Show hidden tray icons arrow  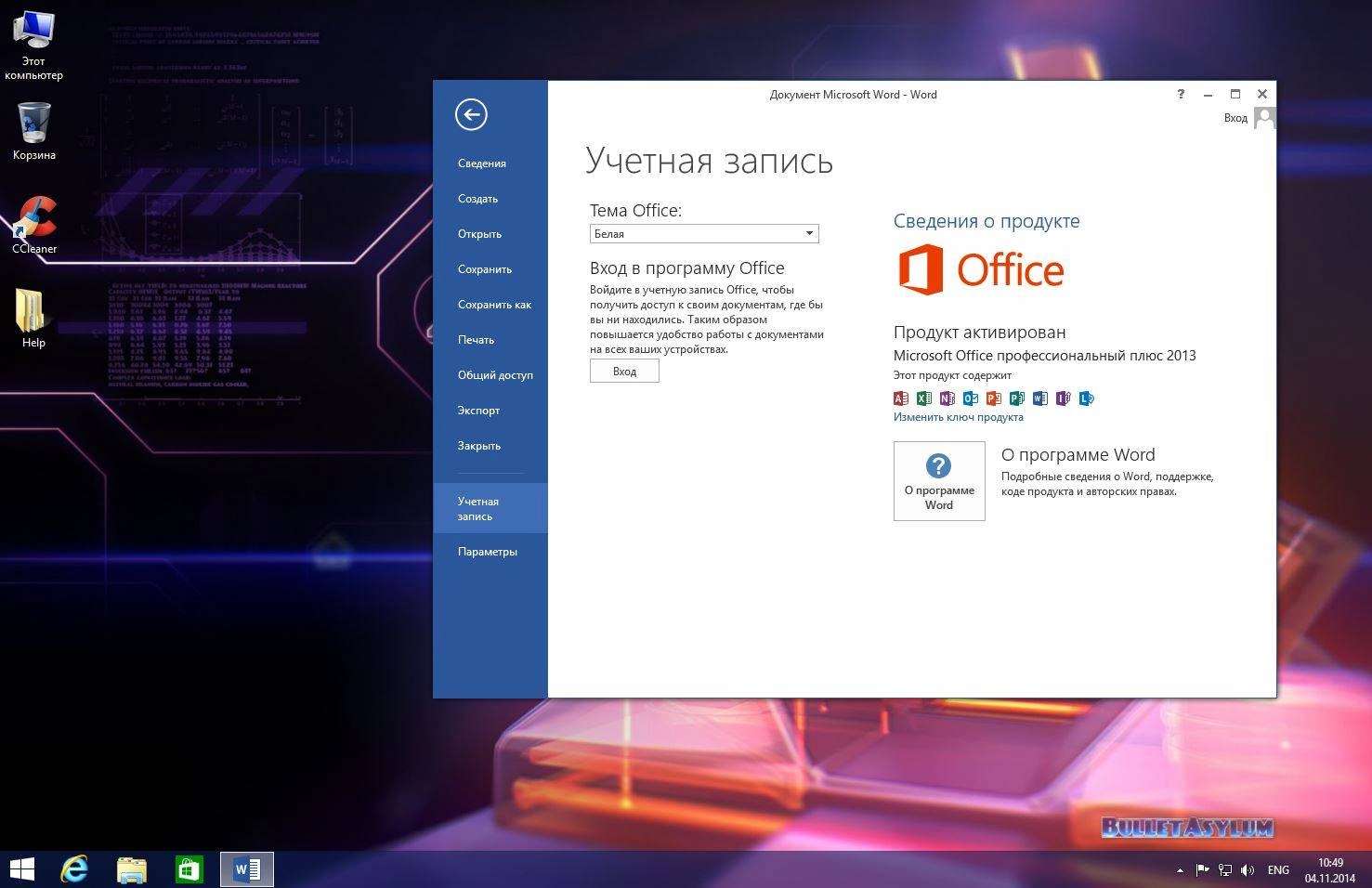[x=1180, y=870]
